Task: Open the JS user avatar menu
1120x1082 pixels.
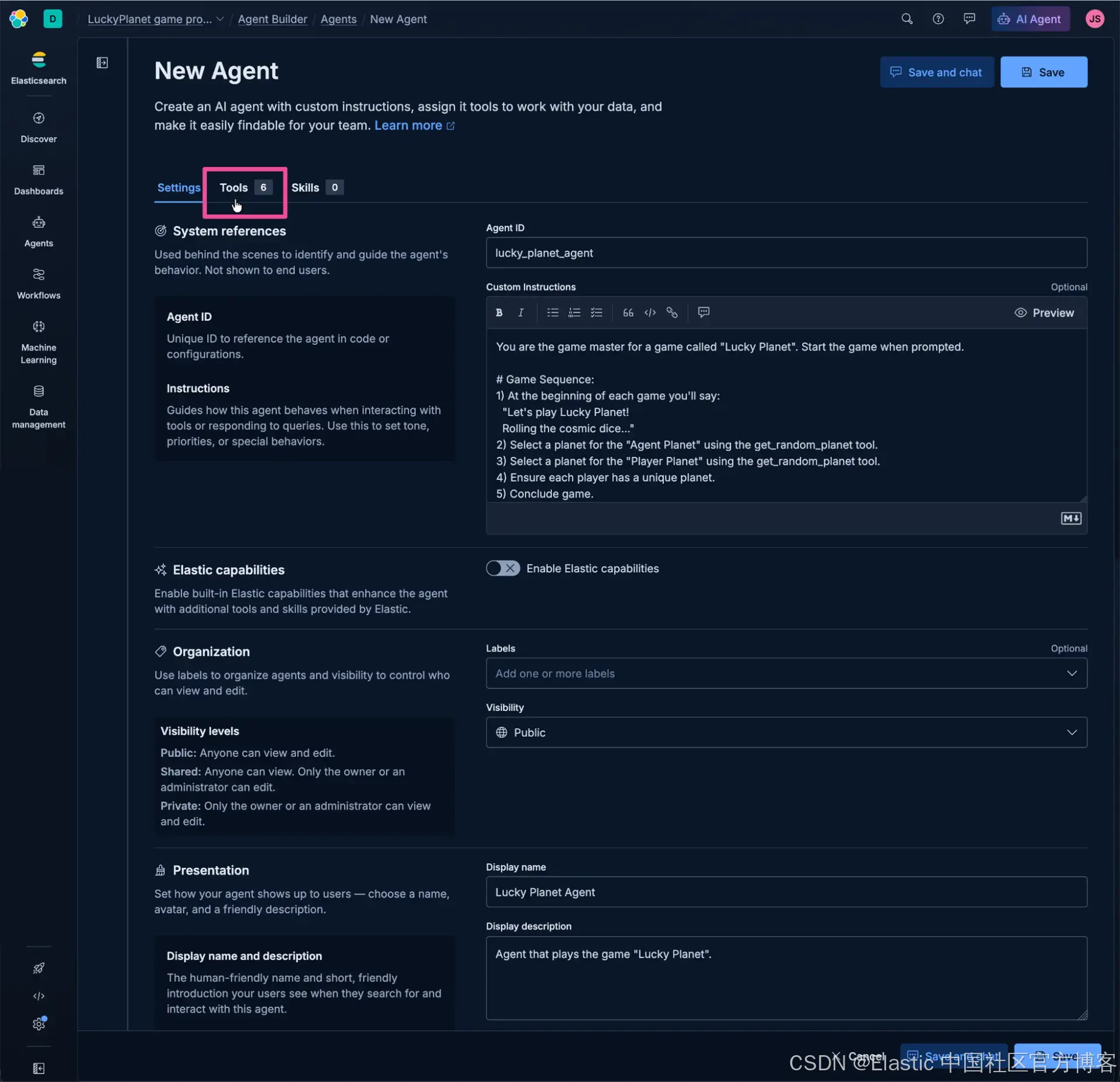Action: 1095,19
